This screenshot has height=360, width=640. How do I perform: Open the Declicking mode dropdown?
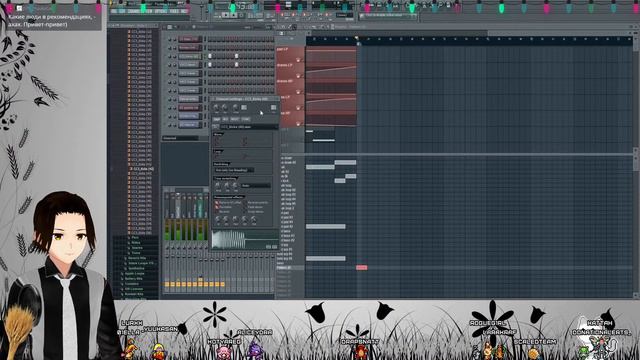click(x=234, y=170)
